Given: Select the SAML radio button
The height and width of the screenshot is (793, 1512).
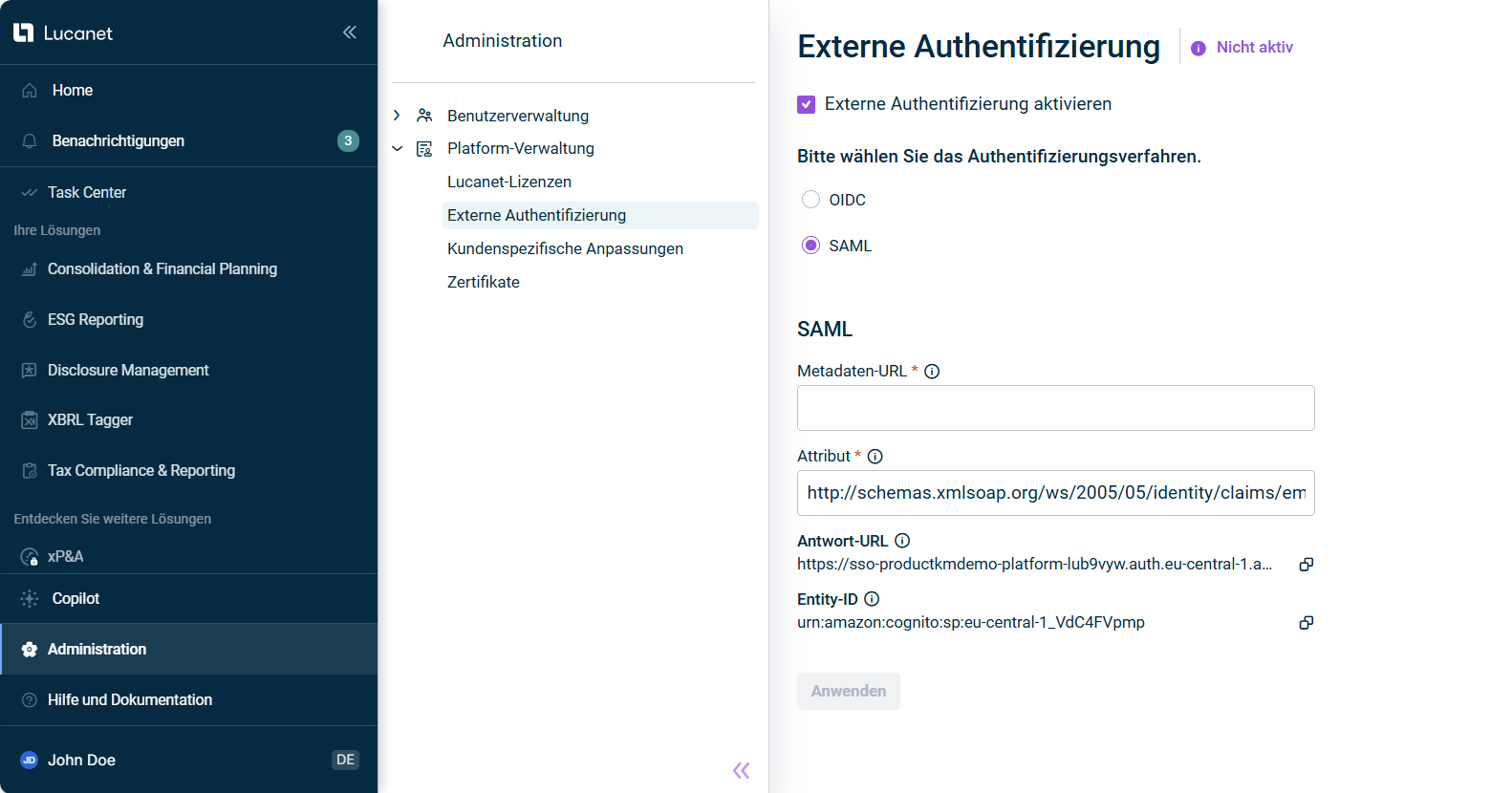Looking at the screenshot, I should point(810,246).
